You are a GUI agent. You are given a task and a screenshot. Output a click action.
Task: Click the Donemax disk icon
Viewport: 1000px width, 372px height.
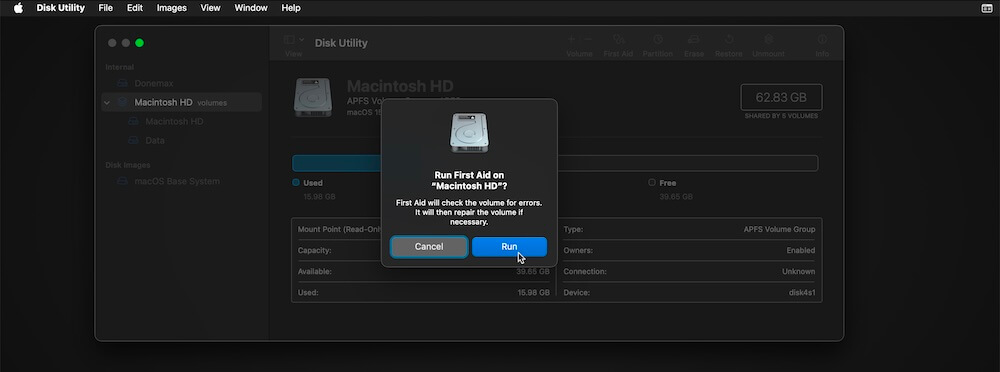coord(122,83)
